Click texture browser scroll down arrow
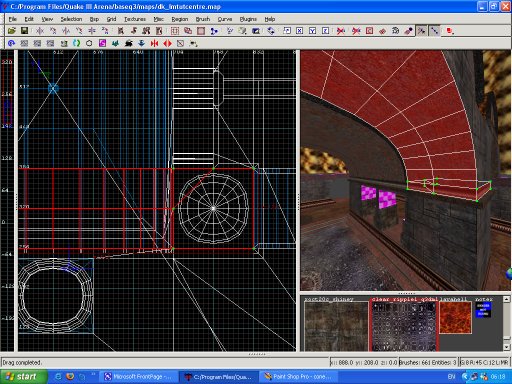 pyautogui.click(x=506, y=347)
